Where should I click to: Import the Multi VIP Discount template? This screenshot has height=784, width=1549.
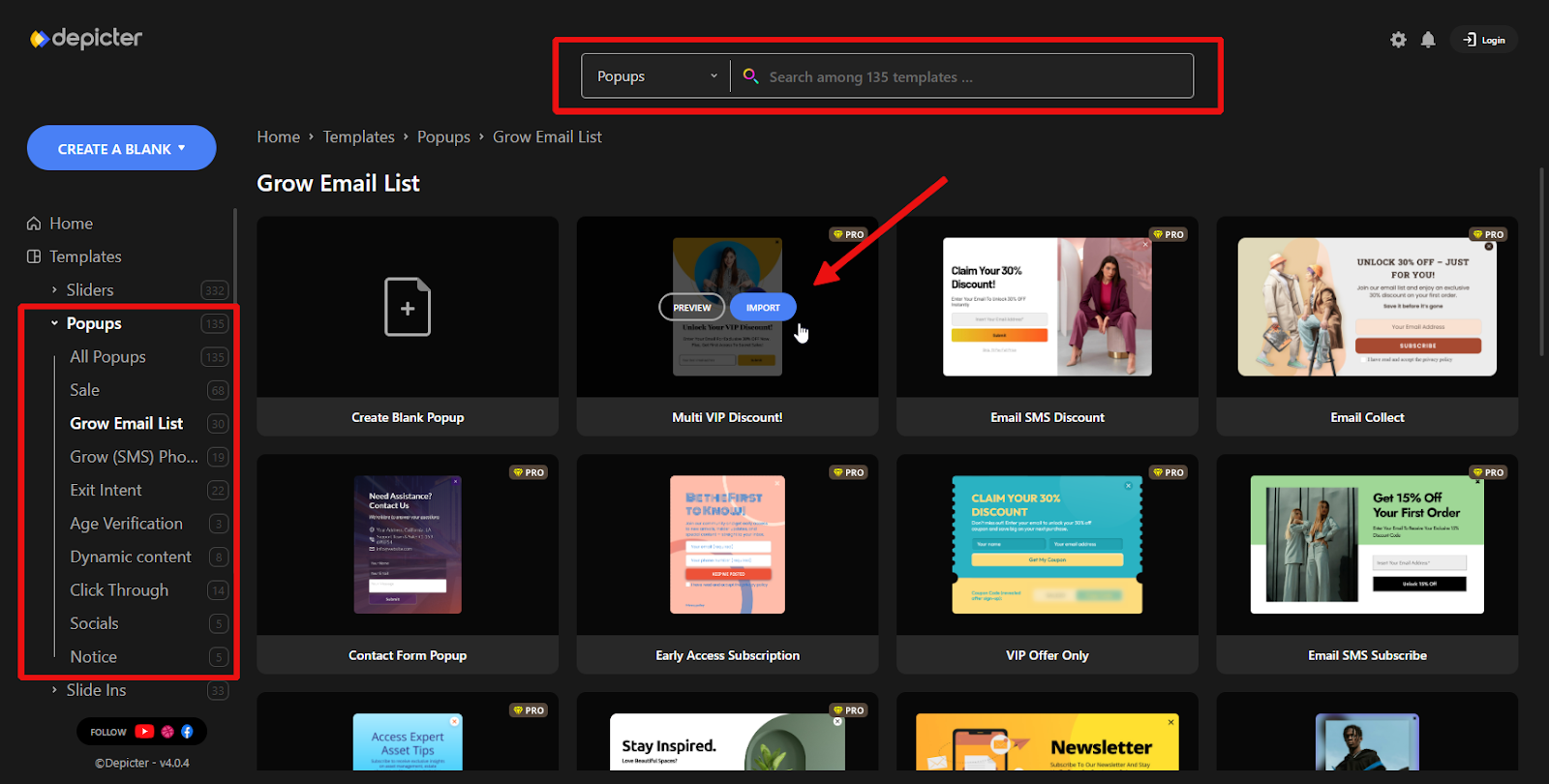click(x=763, y=307)
